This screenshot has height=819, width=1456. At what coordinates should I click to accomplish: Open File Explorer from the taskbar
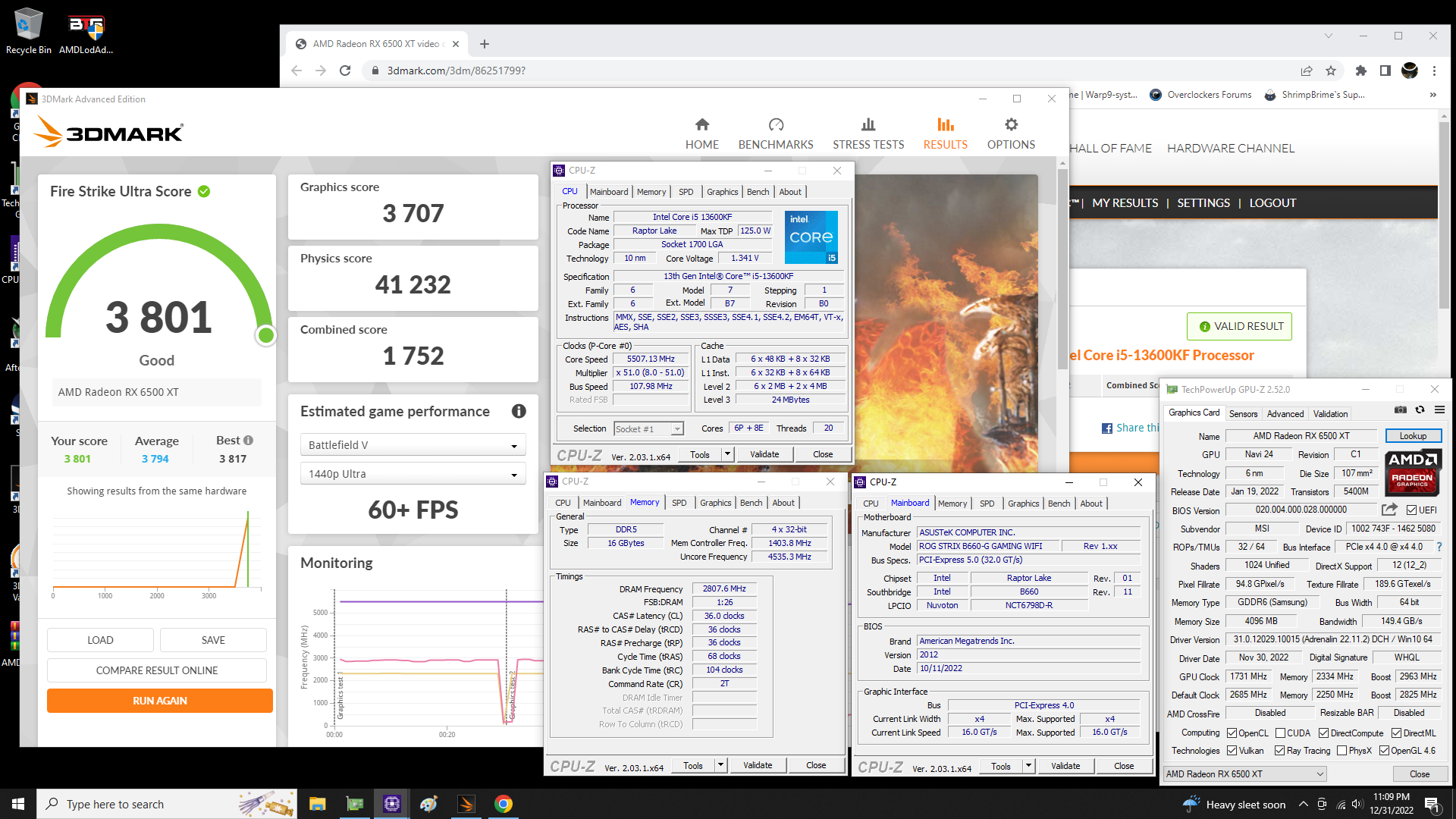coord(318,804)
